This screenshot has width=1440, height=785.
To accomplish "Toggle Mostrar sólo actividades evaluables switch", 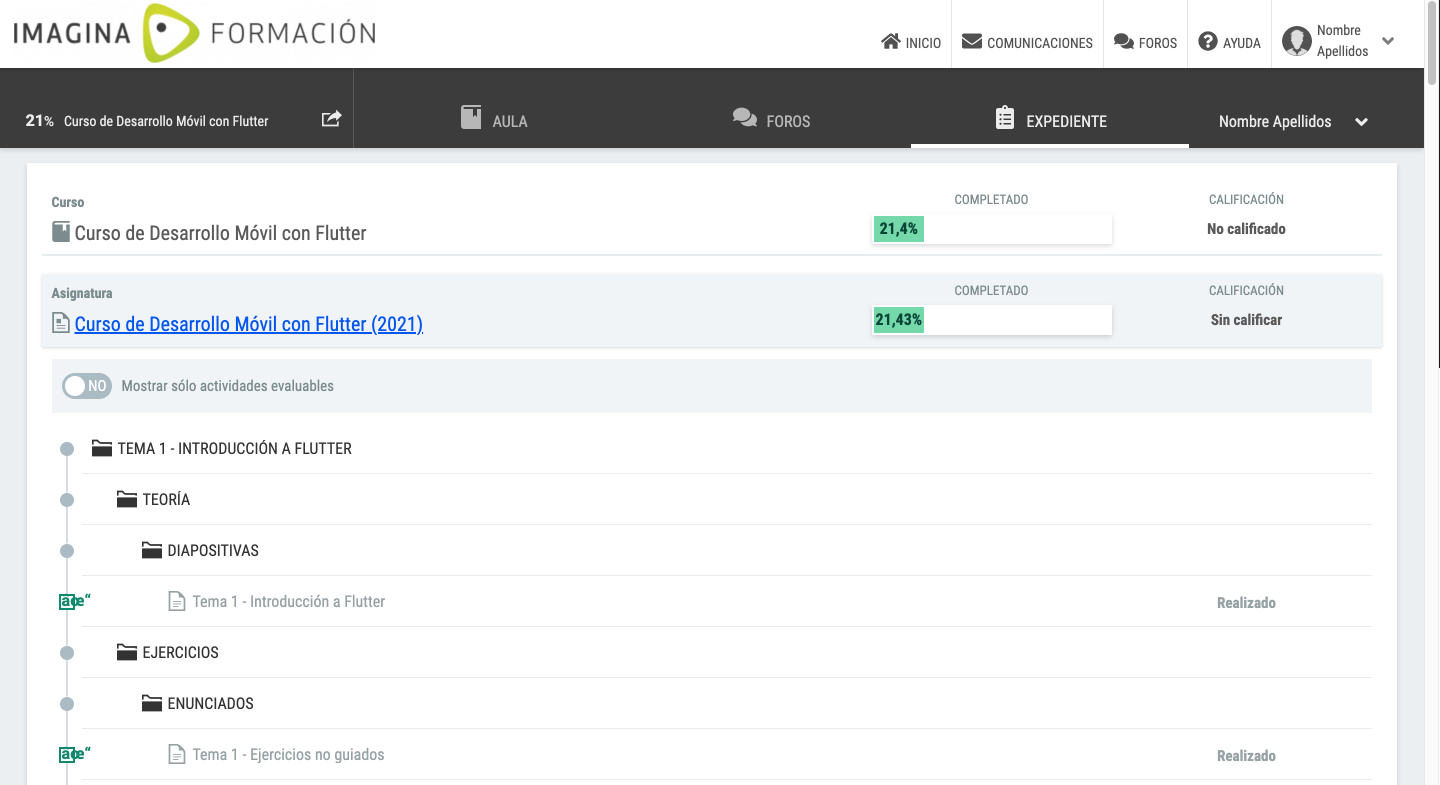I will pos(87,386).
